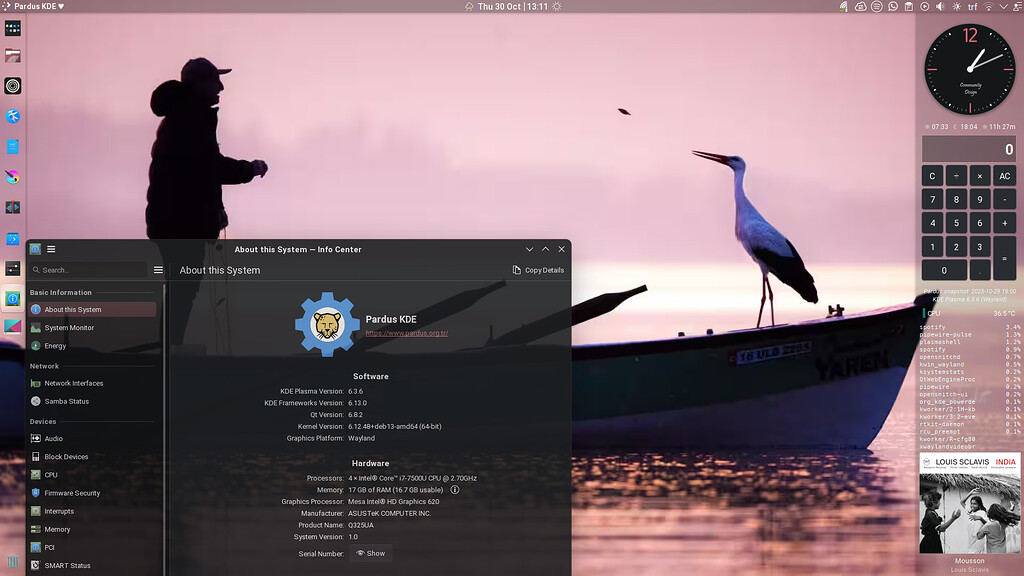1024x576 pixels.
Task: Open the Trash in the dock
Action: tap(12, 562)
